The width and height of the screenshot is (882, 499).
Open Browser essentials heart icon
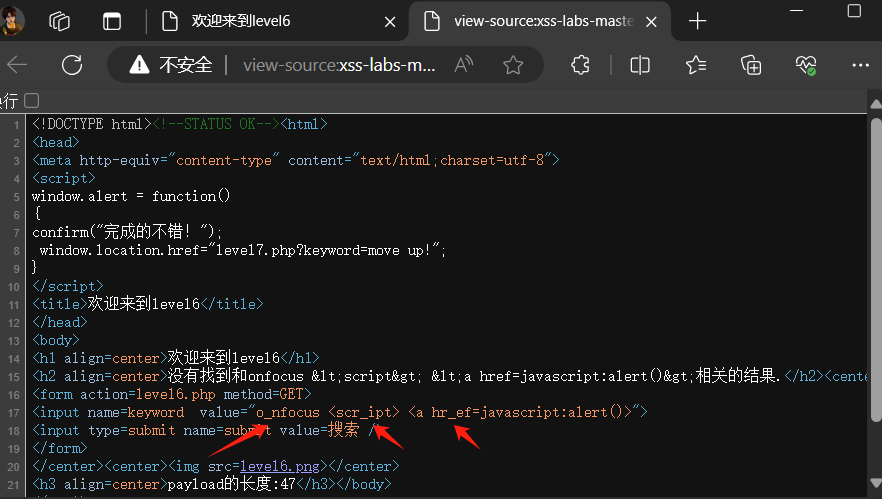pyautogui.click(x=806, y=65)
